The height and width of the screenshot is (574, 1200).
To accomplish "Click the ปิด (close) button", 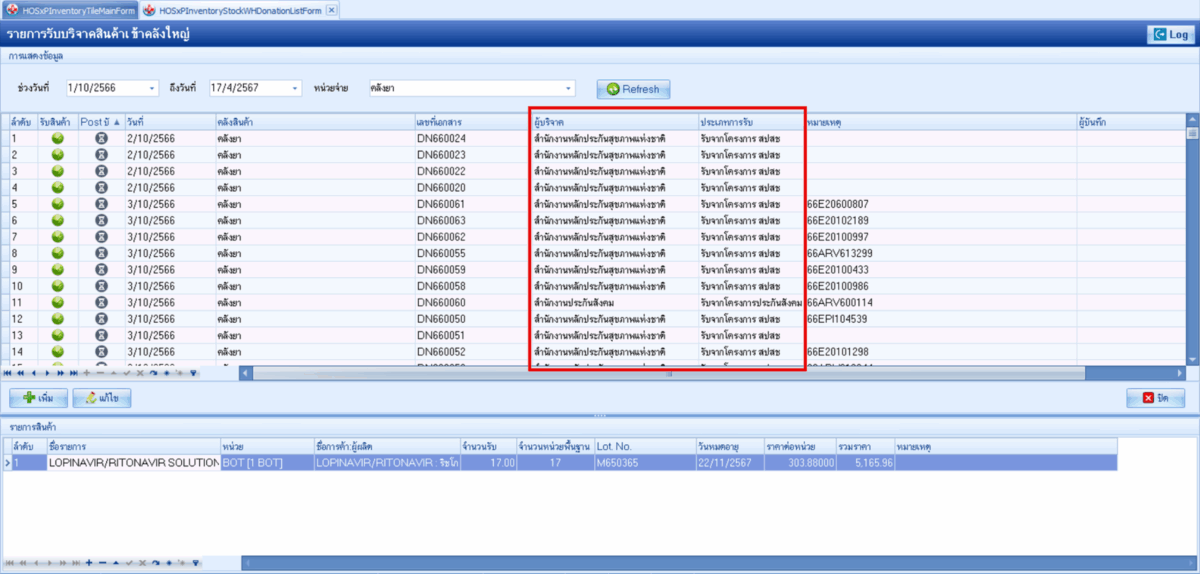I will [1155, 398].
